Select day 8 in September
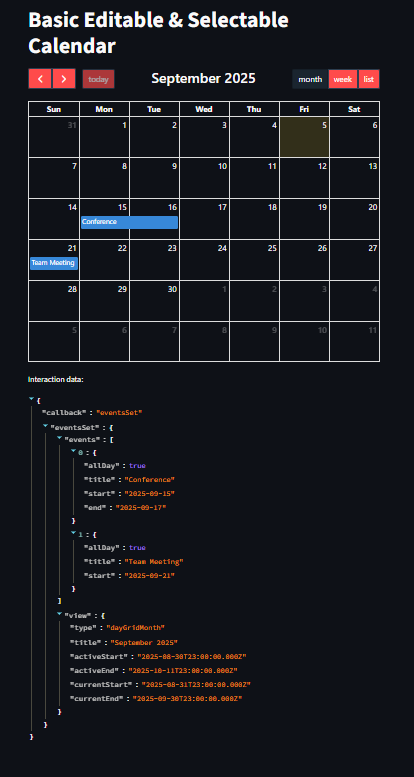414x777 pixels. pos(104,178)
